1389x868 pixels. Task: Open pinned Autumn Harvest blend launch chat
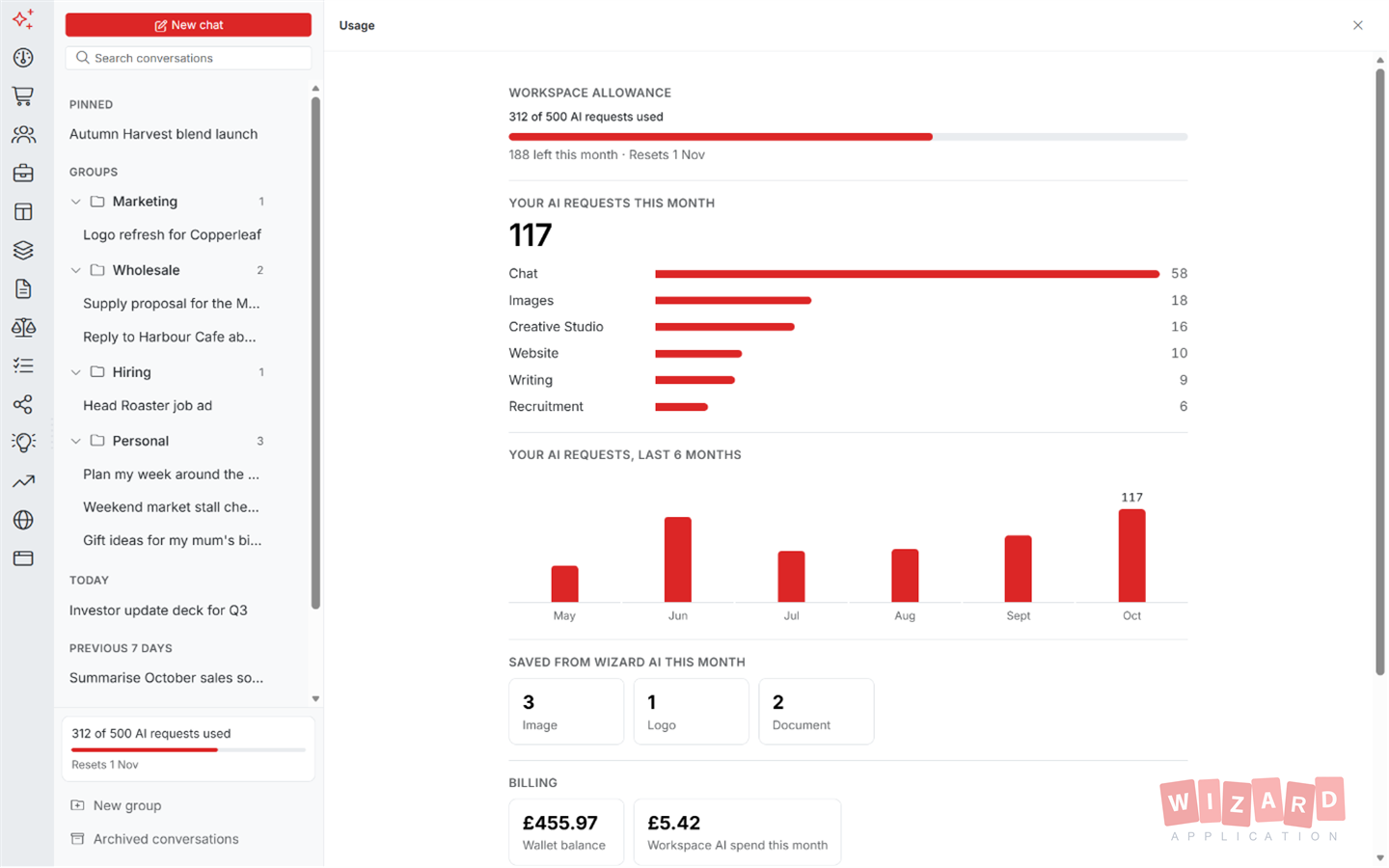pos(164,134)
